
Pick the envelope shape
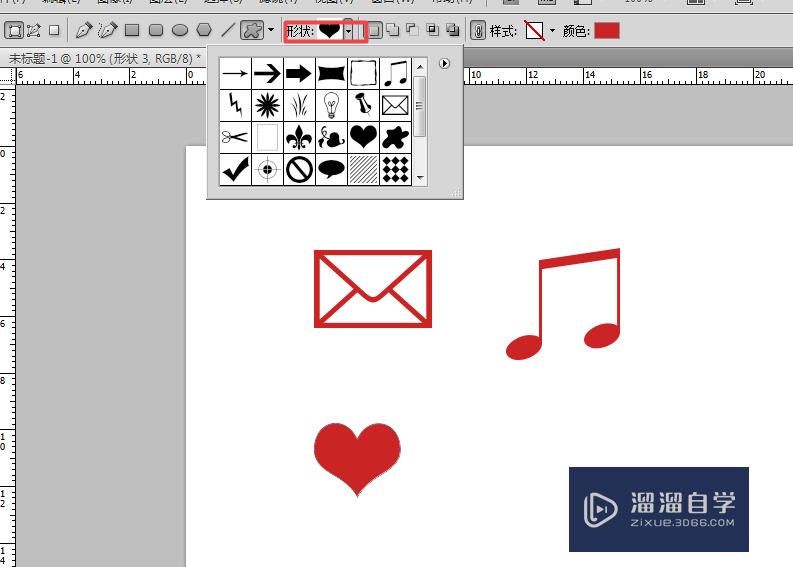pos(395,106)
